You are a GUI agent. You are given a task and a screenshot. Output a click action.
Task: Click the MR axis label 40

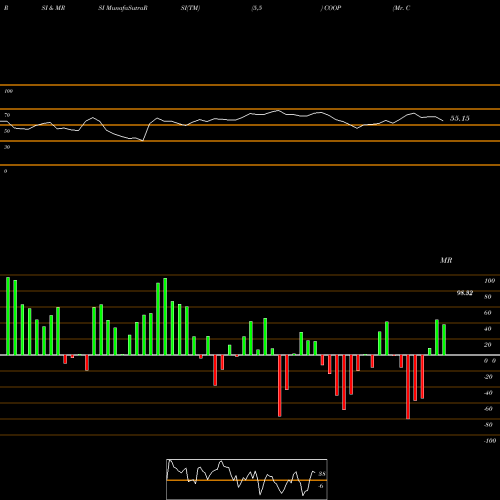tap(488, 329)
